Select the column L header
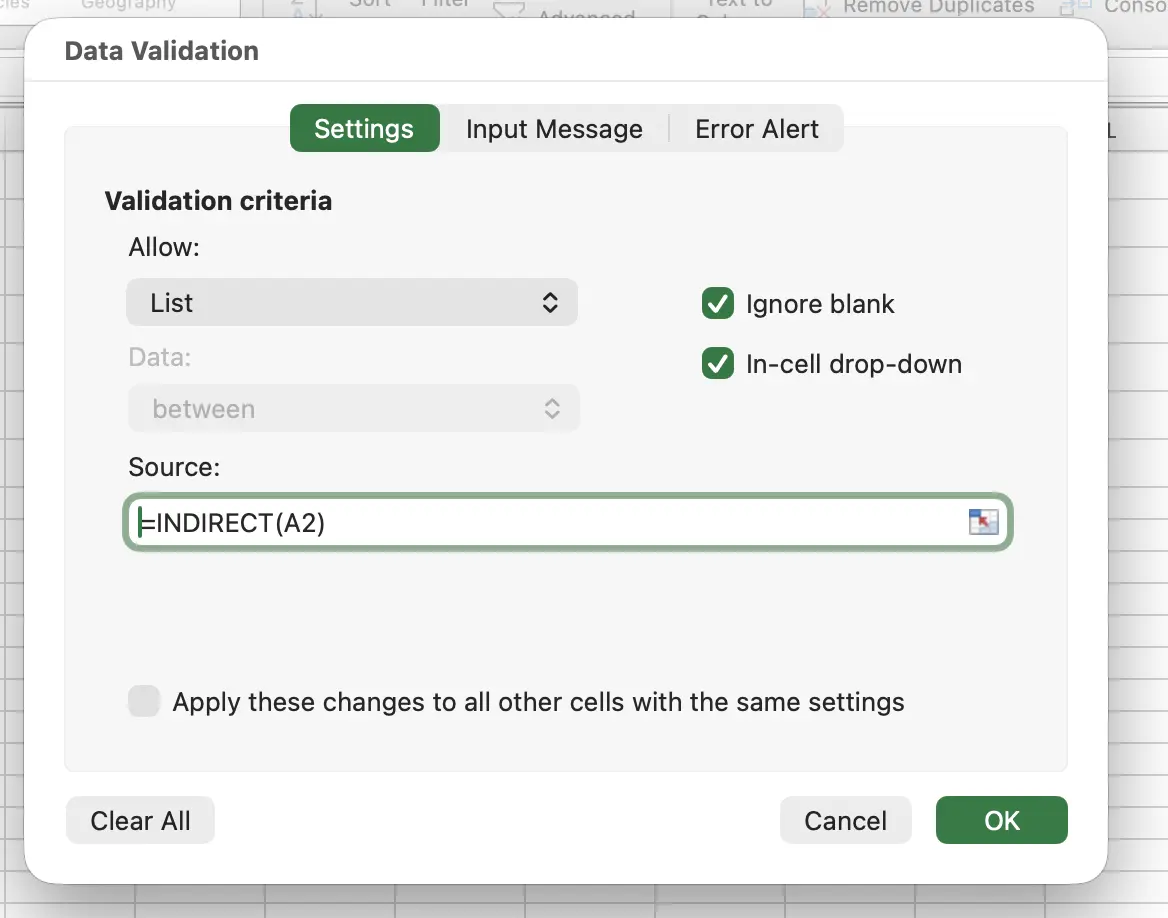Image resolution: width=1168 pixels, height=918 pixels. (x=1111, y=132)
